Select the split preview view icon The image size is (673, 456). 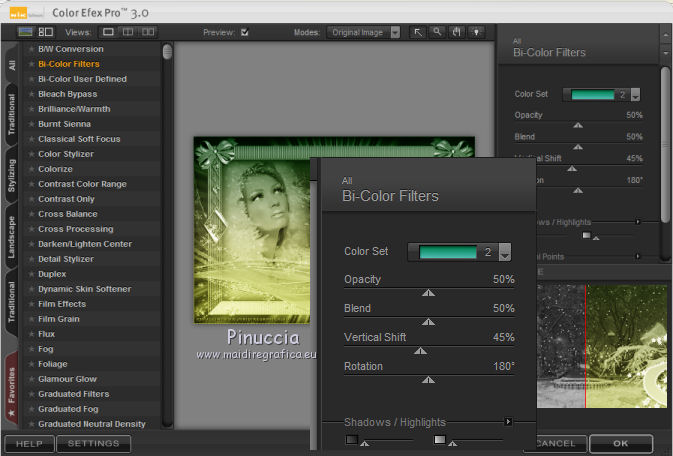[x=128, y=32]
